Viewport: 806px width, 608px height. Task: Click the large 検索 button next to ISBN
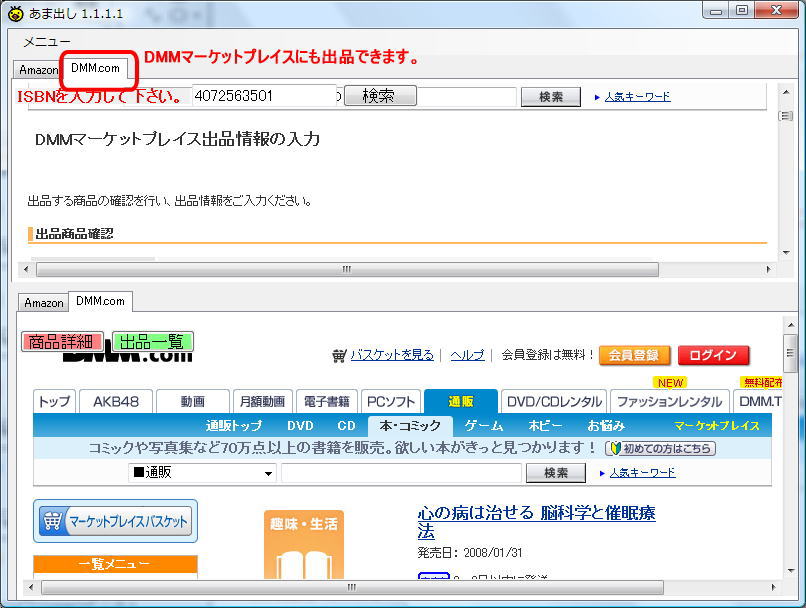pos(380,96)
